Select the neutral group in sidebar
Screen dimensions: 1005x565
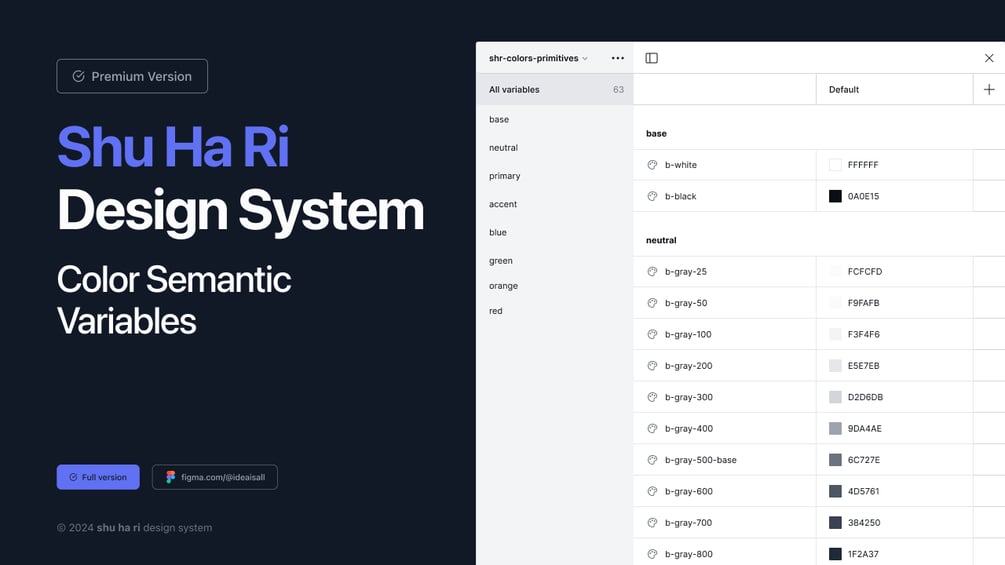pos(503,148)
